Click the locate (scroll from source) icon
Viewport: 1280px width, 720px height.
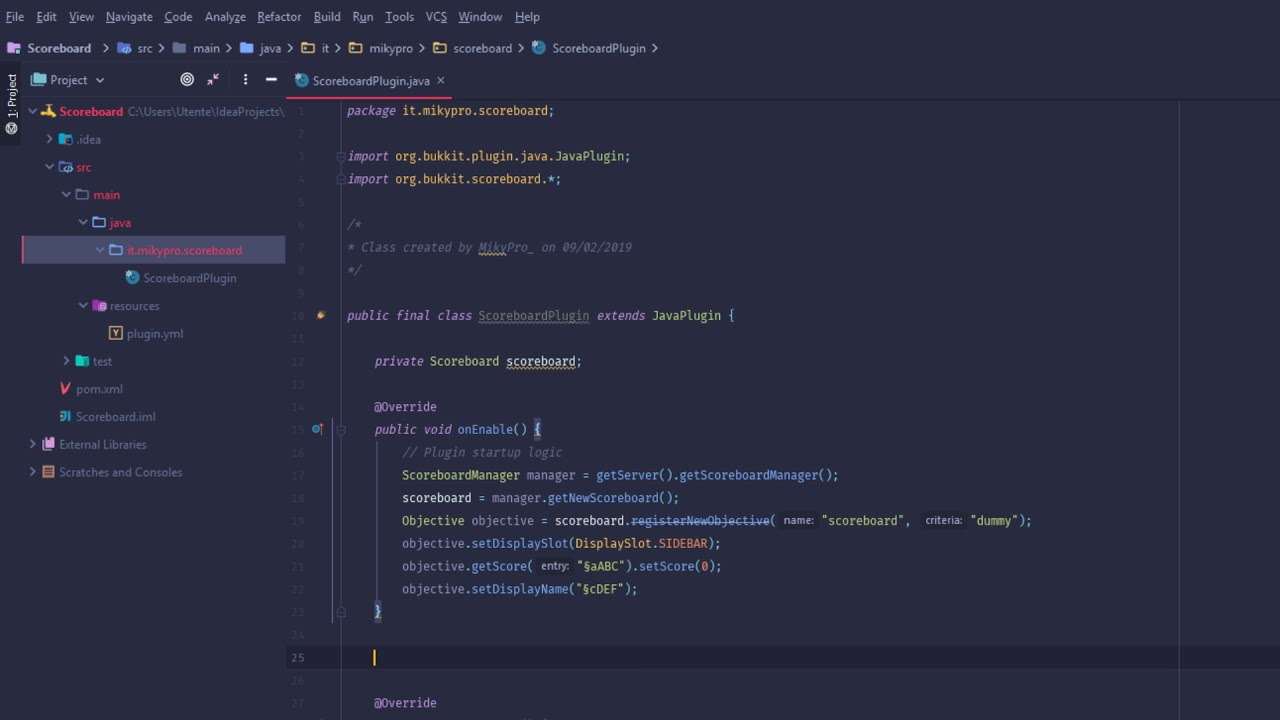pyautogui.click(x=187, y=80)
